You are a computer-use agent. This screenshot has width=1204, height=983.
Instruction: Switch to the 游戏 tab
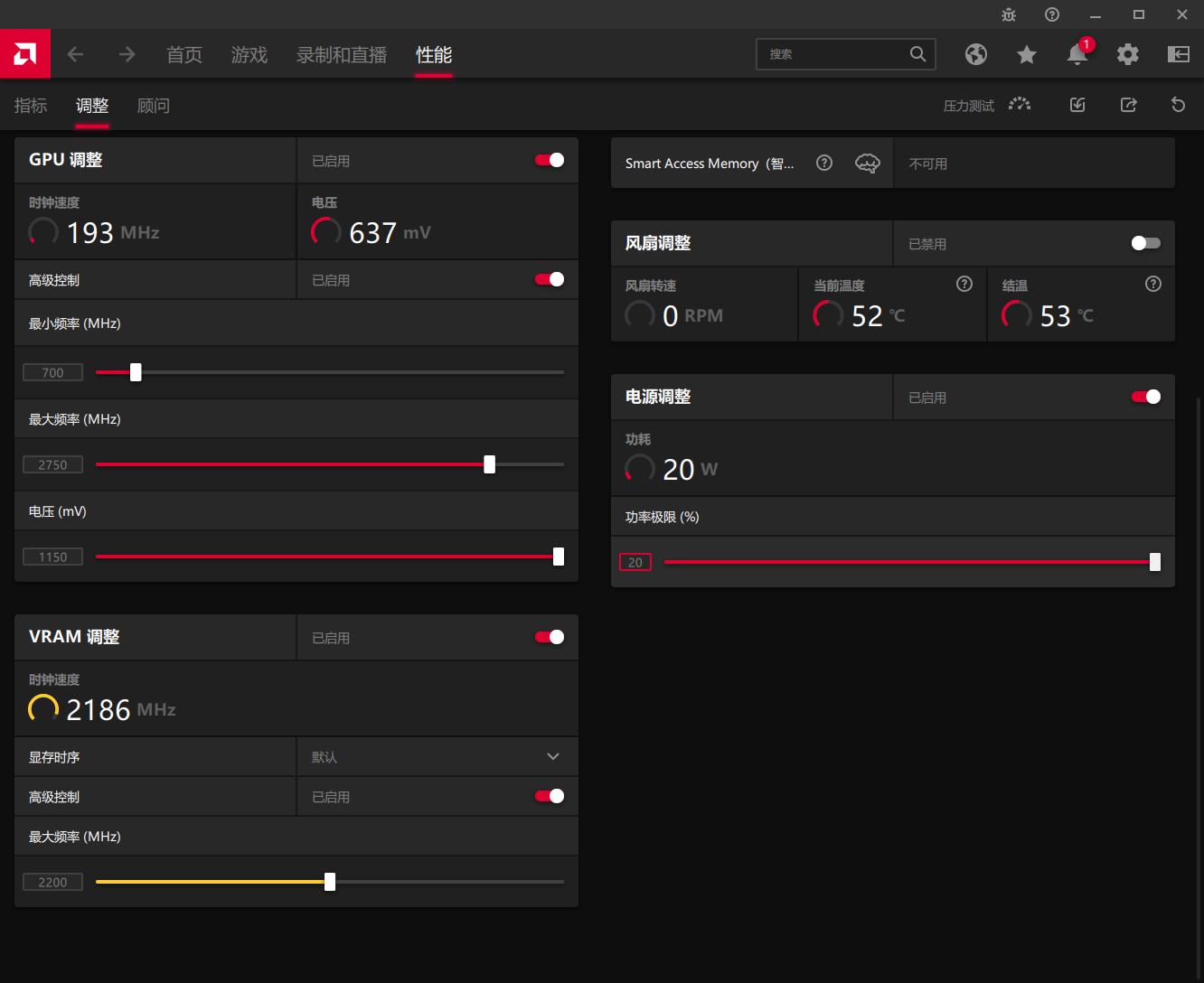coord(249,55)
